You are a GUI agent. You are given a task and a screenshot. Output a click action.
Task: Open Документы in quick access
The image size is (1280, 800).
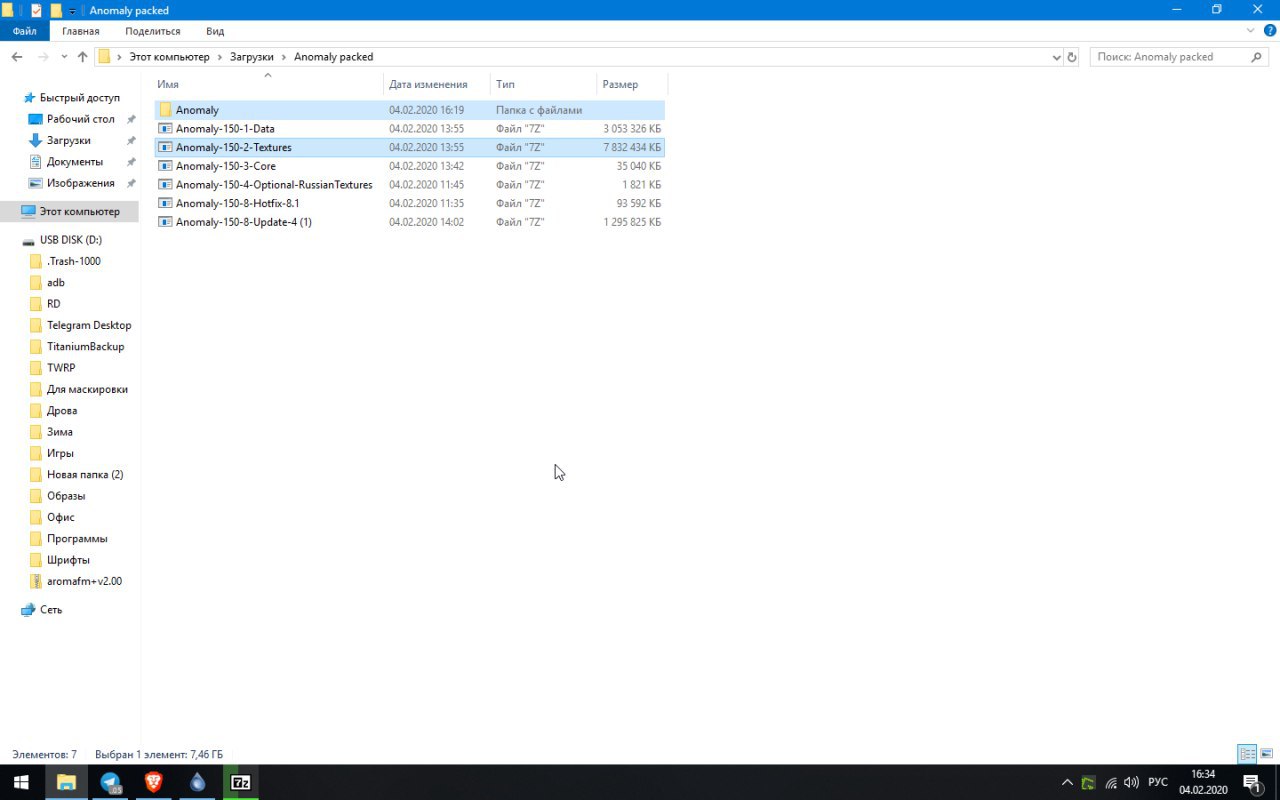(x=75, y=162)
